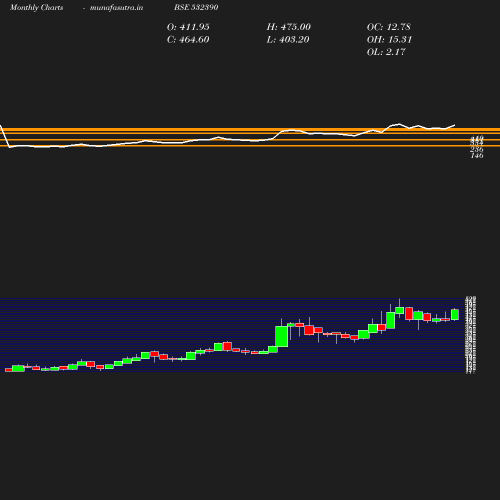The width and height of the screenshot is (500, 500).
Task: Select the close value 'C: 464.60'
Action: (188, 39)
